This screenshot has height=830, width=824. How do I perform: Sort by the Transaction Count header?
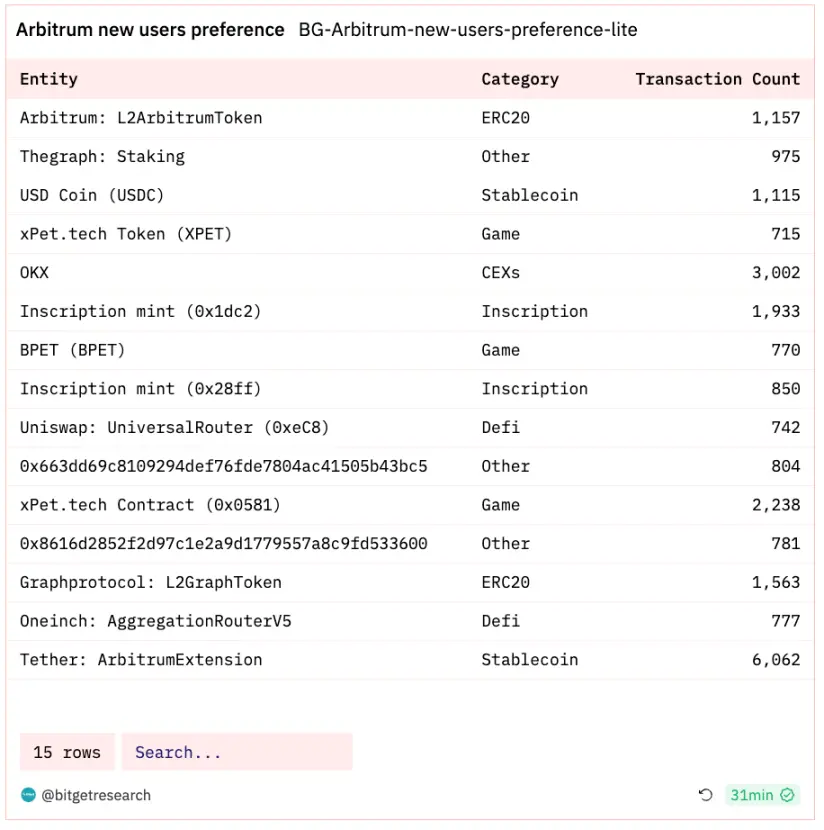click(x=718, y=79)
